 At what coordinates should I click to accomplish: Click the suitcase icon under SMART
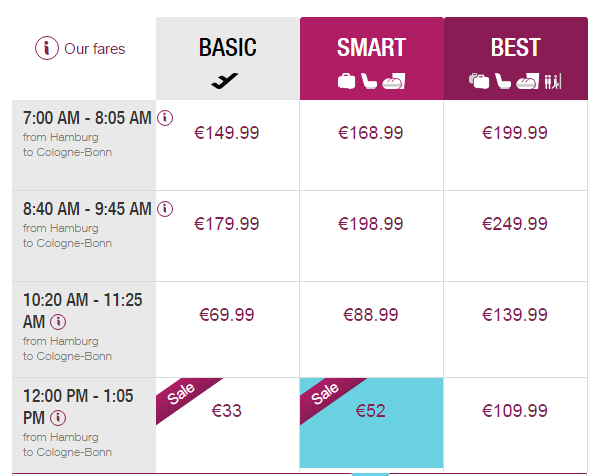coord(346,81)
